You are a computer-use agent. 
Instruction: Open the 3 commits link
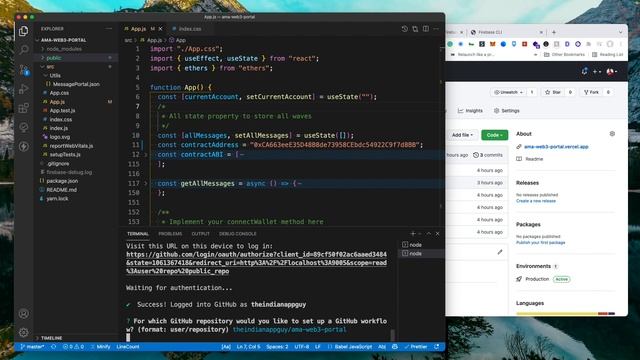[x=488, y=155]
